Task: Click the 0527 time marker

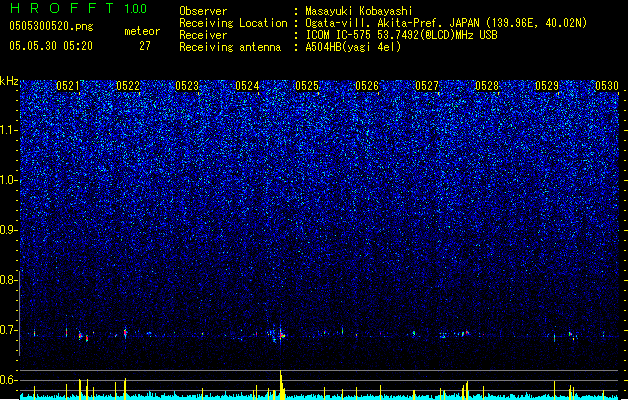Action: pos(427,86)
